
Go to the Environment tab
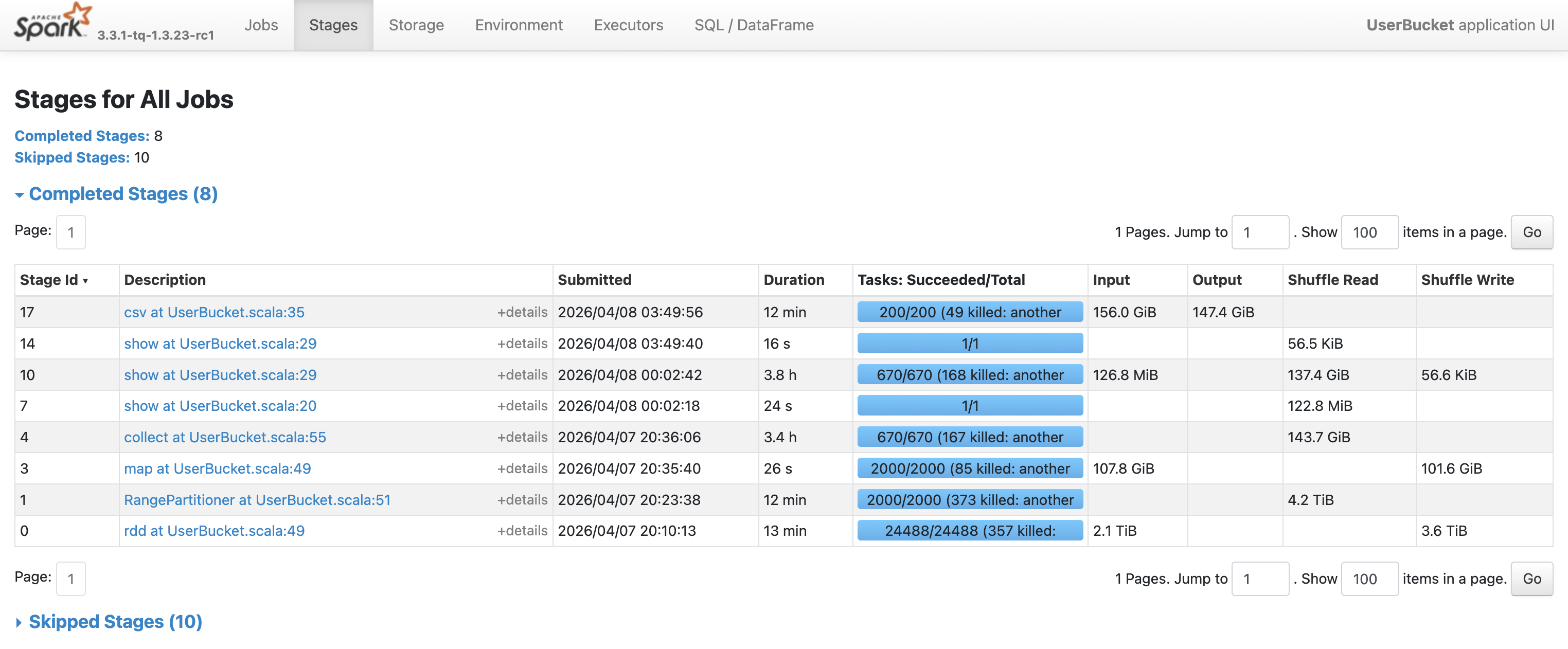519,25
